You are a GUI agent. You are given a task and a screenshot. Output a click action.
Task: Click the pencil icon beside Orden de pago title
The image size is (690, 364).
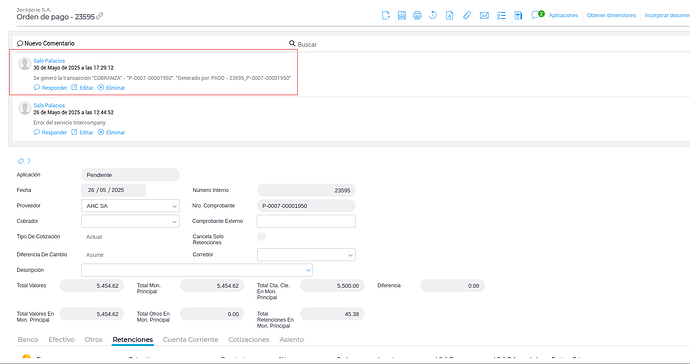[x=100, y=16]
